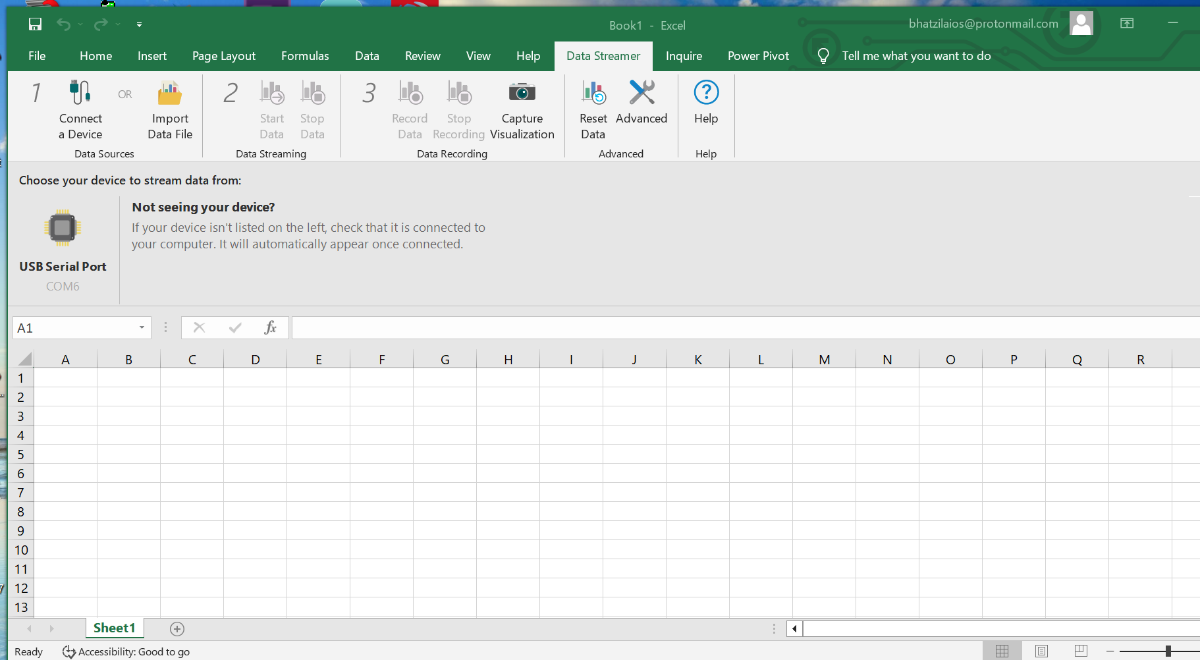Switch to Page Break Preview

[x=1082, y=651]
